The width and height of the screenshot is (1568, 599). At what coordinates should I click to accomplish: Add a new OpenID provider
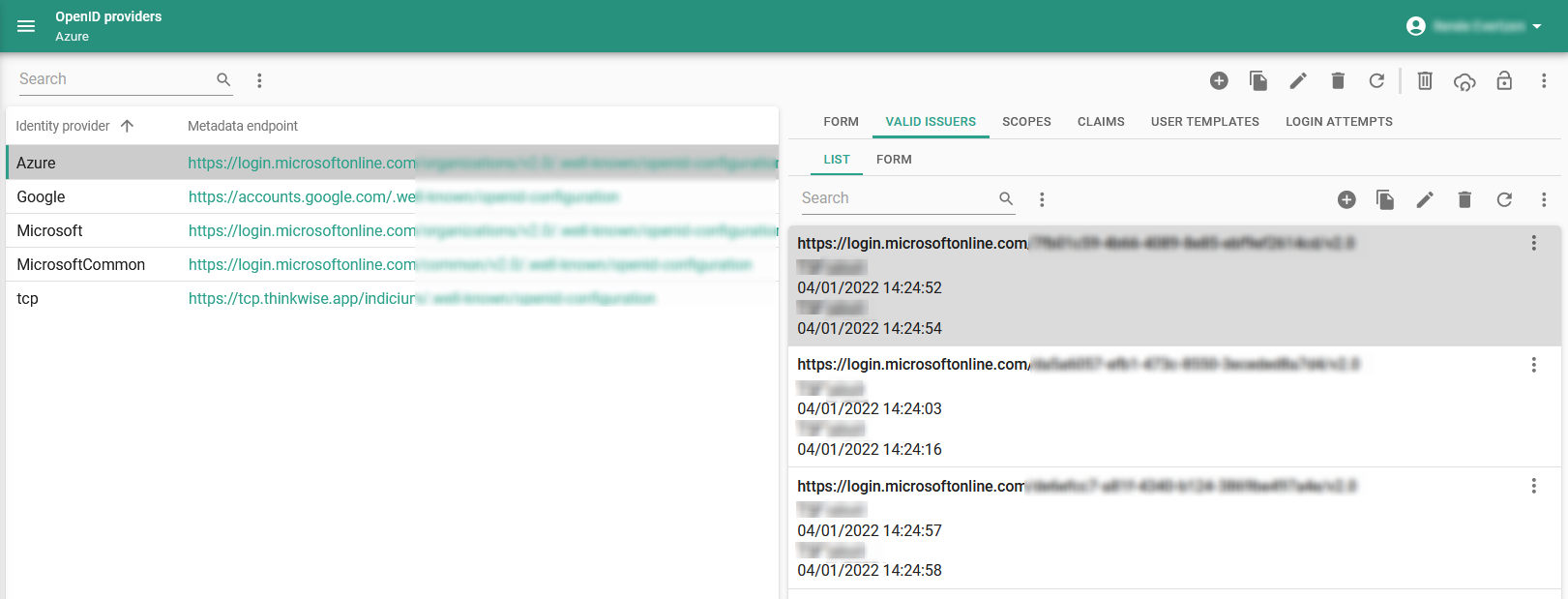pos(1219,80)
